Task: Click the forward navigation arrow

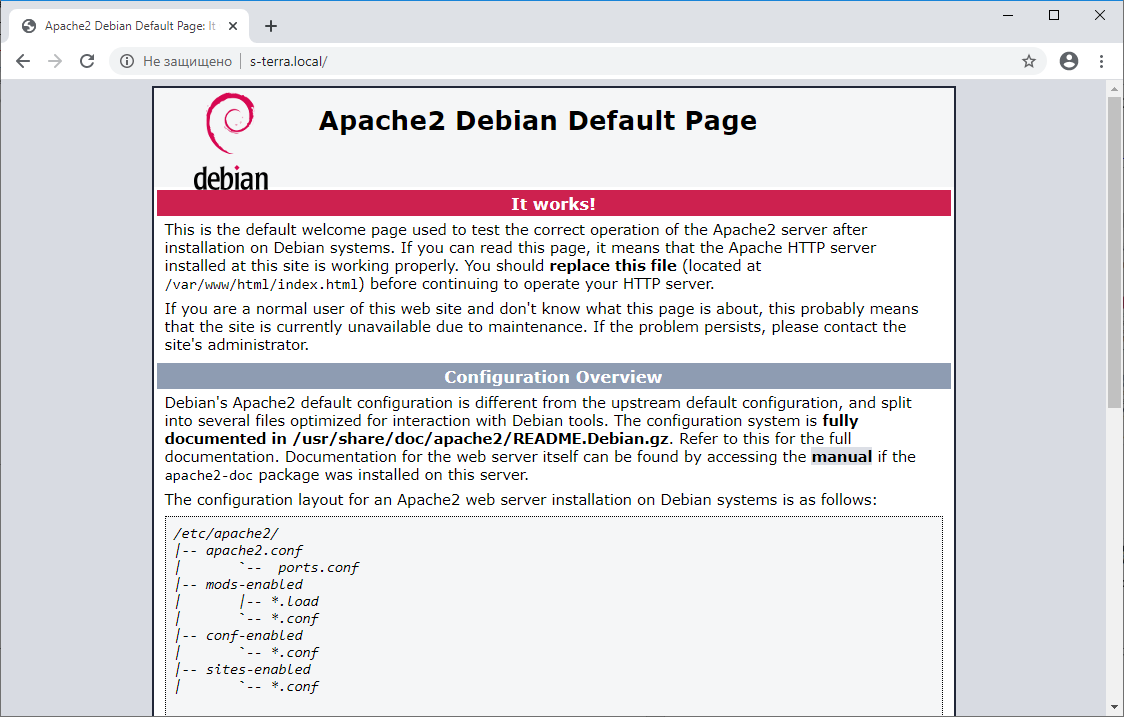Action: 55,62
